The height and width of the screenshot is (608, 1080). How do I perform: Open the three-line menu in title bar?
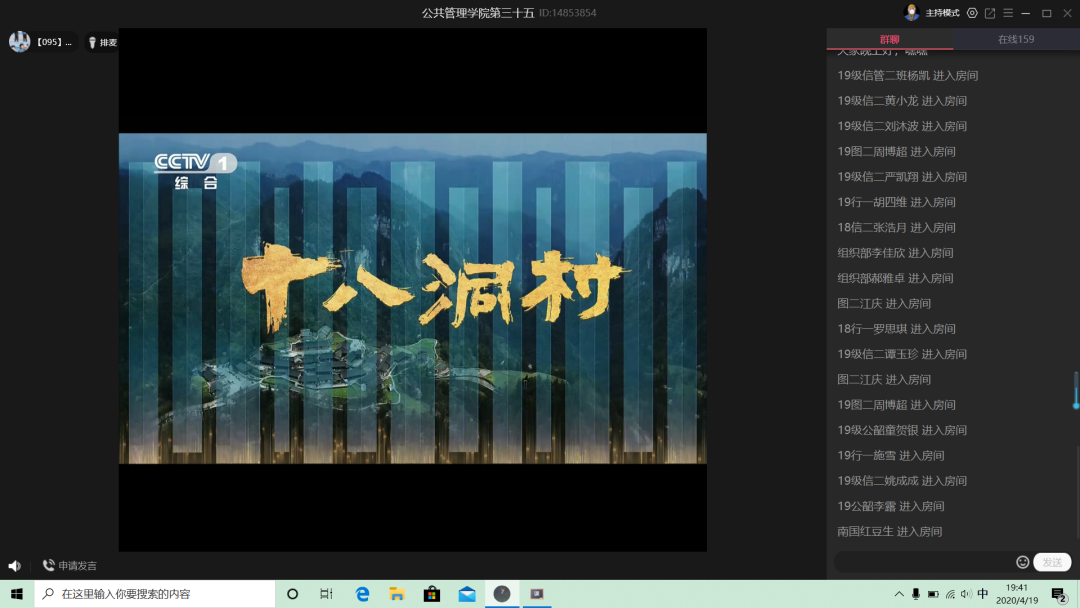pos(1008,13)
